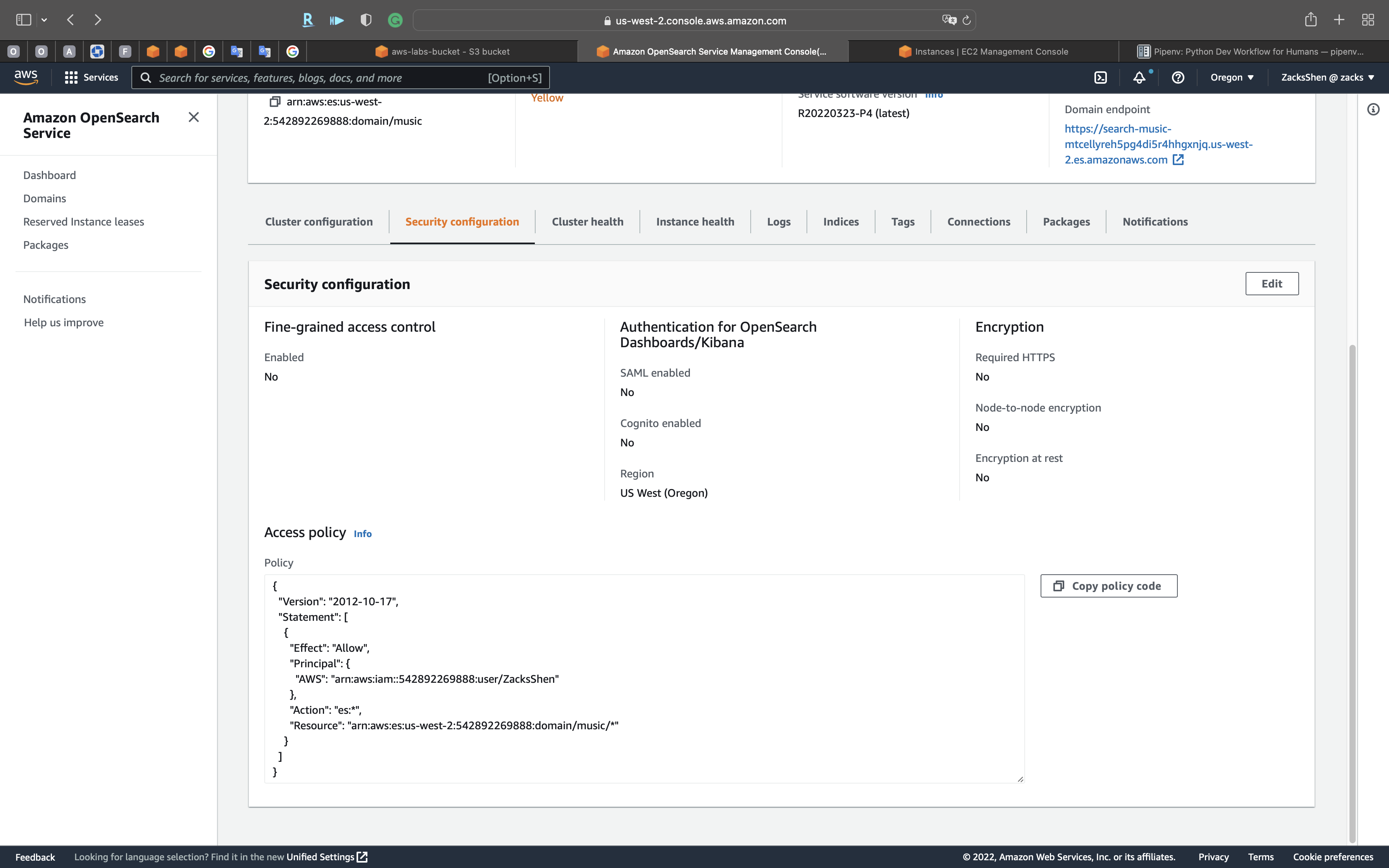The width and height of the screenshot is (1389, 868).
Task: Open the notifications bell icon
Action: pos(1139,77)
